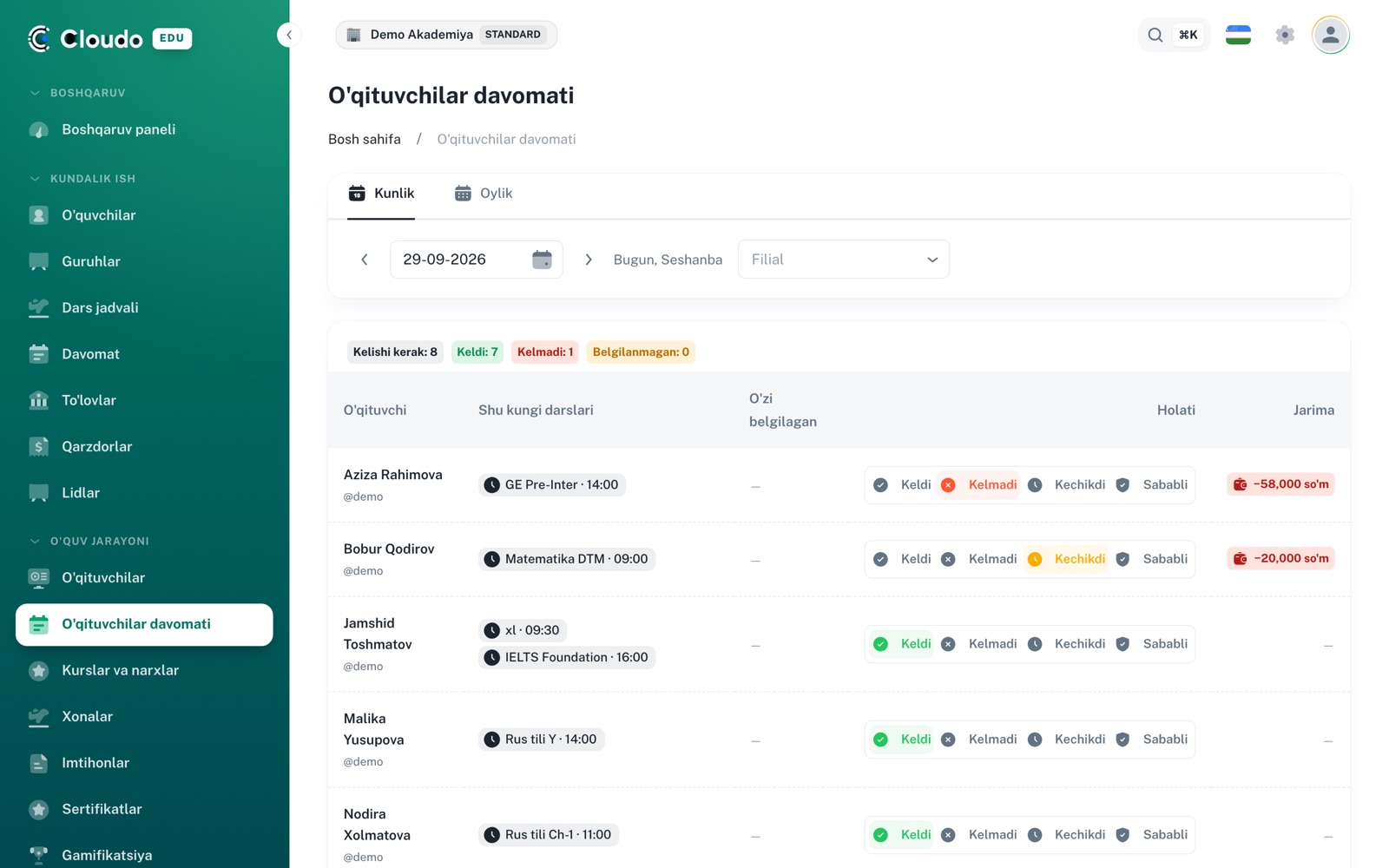Image resolution: width=1389 pixels, height=868 pixels.
Task: Click the Imtihonlar document icon
Action: [x=39, y=763]
